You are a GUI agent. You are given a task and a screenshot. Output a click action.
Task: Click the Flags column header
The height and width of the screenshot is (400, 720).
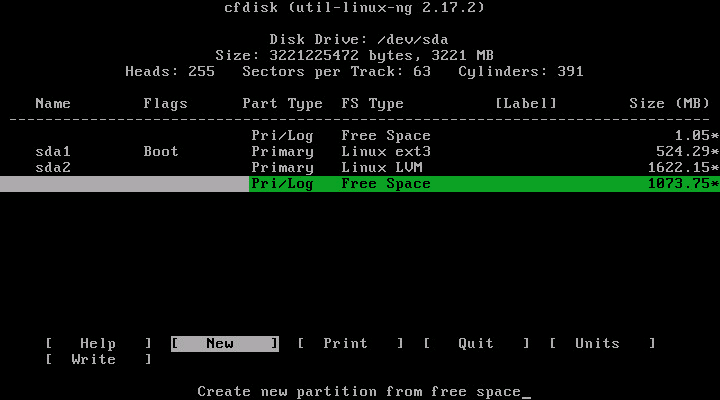point(165,103)
